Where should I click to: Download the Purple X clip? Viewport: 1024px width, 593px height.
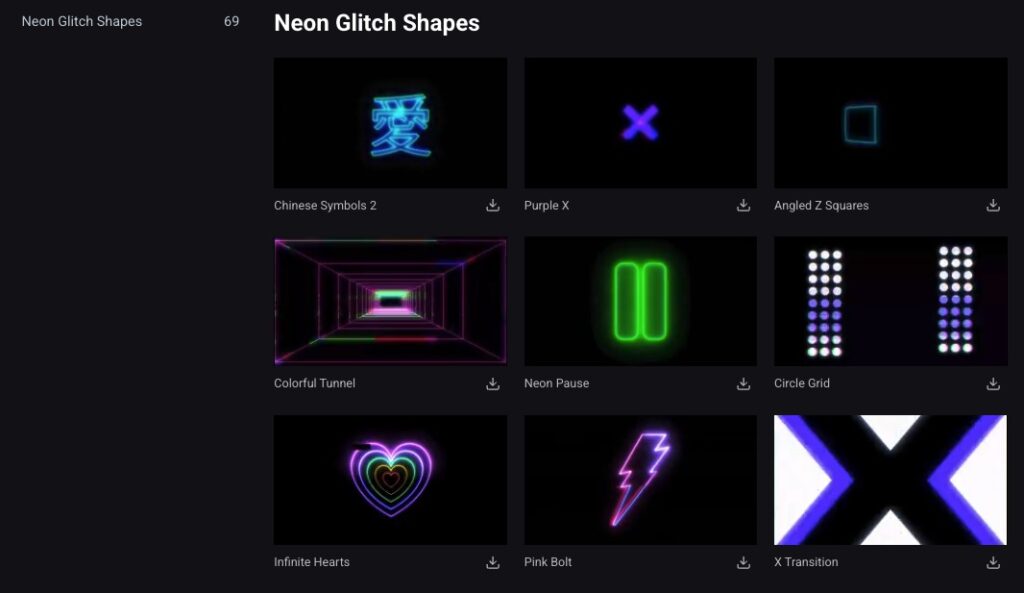click(x=743, y=205)
